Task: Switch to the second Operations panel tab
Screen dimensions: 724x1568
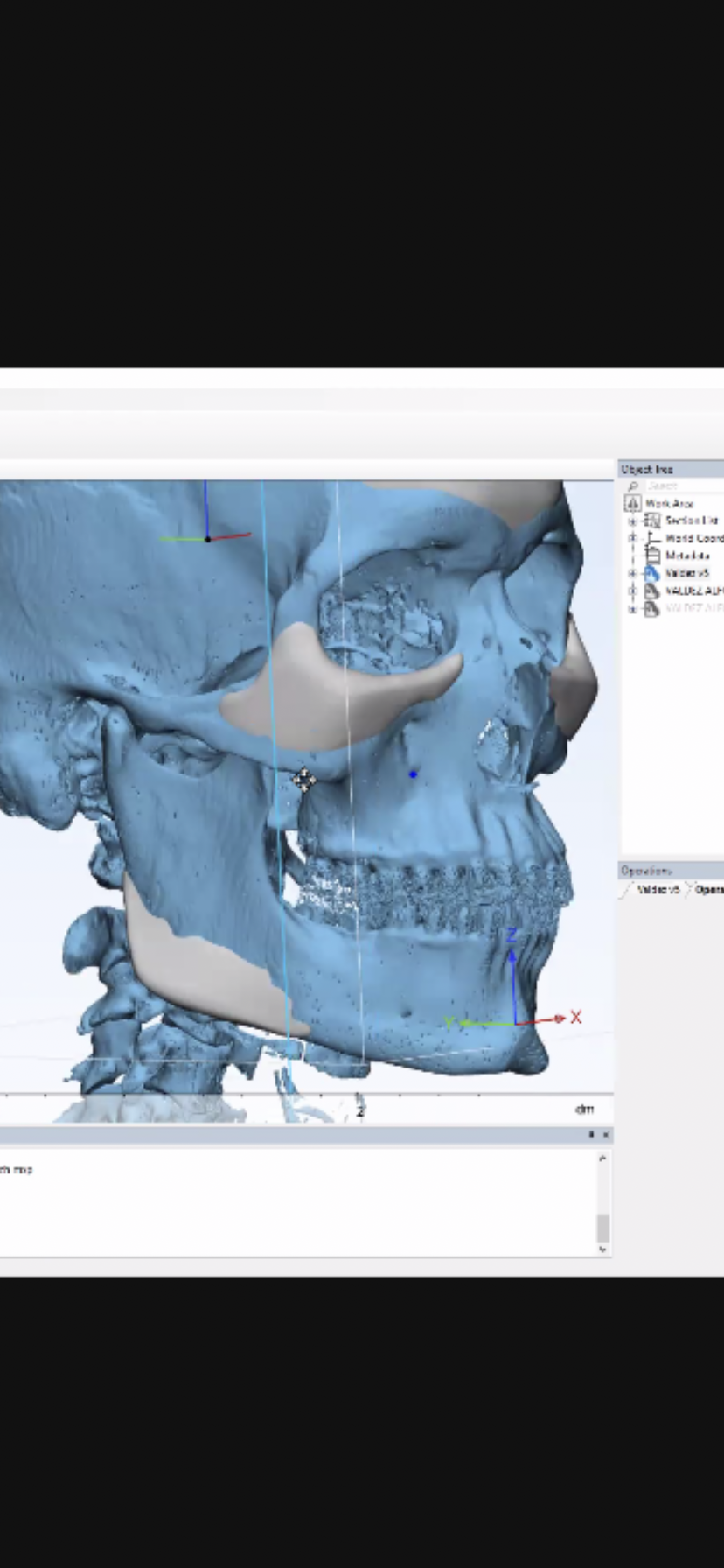Action: [708, 889]
